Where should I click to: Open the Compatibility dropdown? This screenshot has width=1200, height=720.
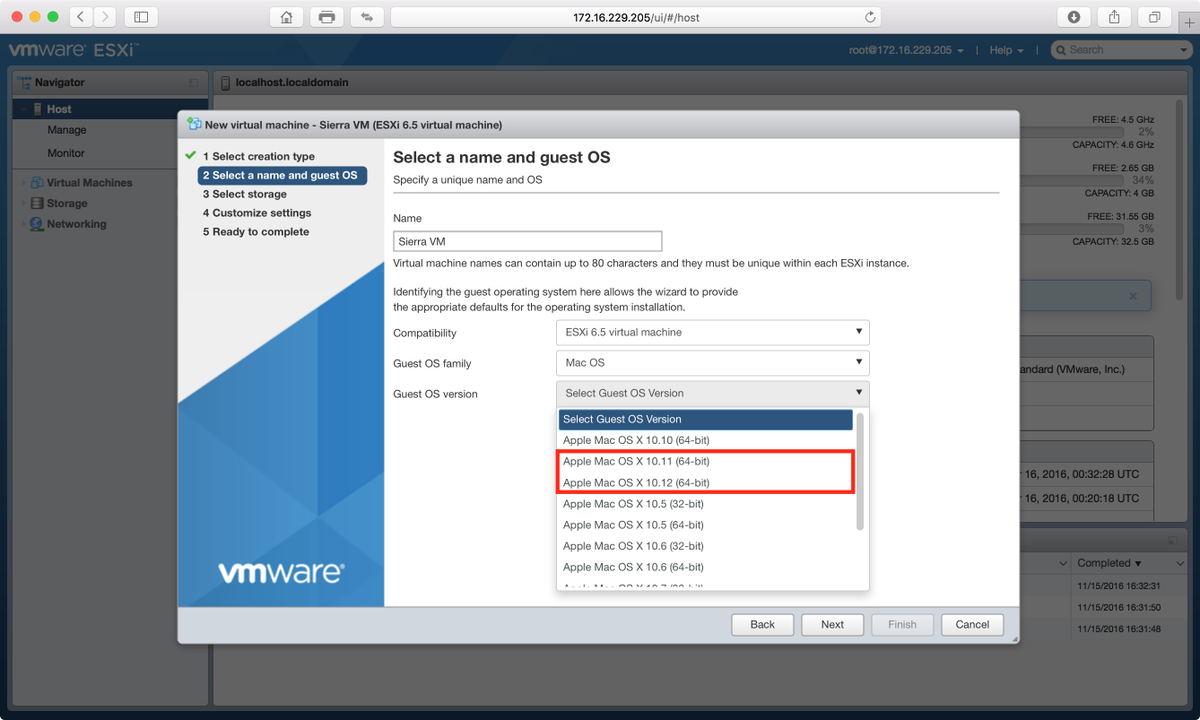pyautogui.click(x=712, y=332)
